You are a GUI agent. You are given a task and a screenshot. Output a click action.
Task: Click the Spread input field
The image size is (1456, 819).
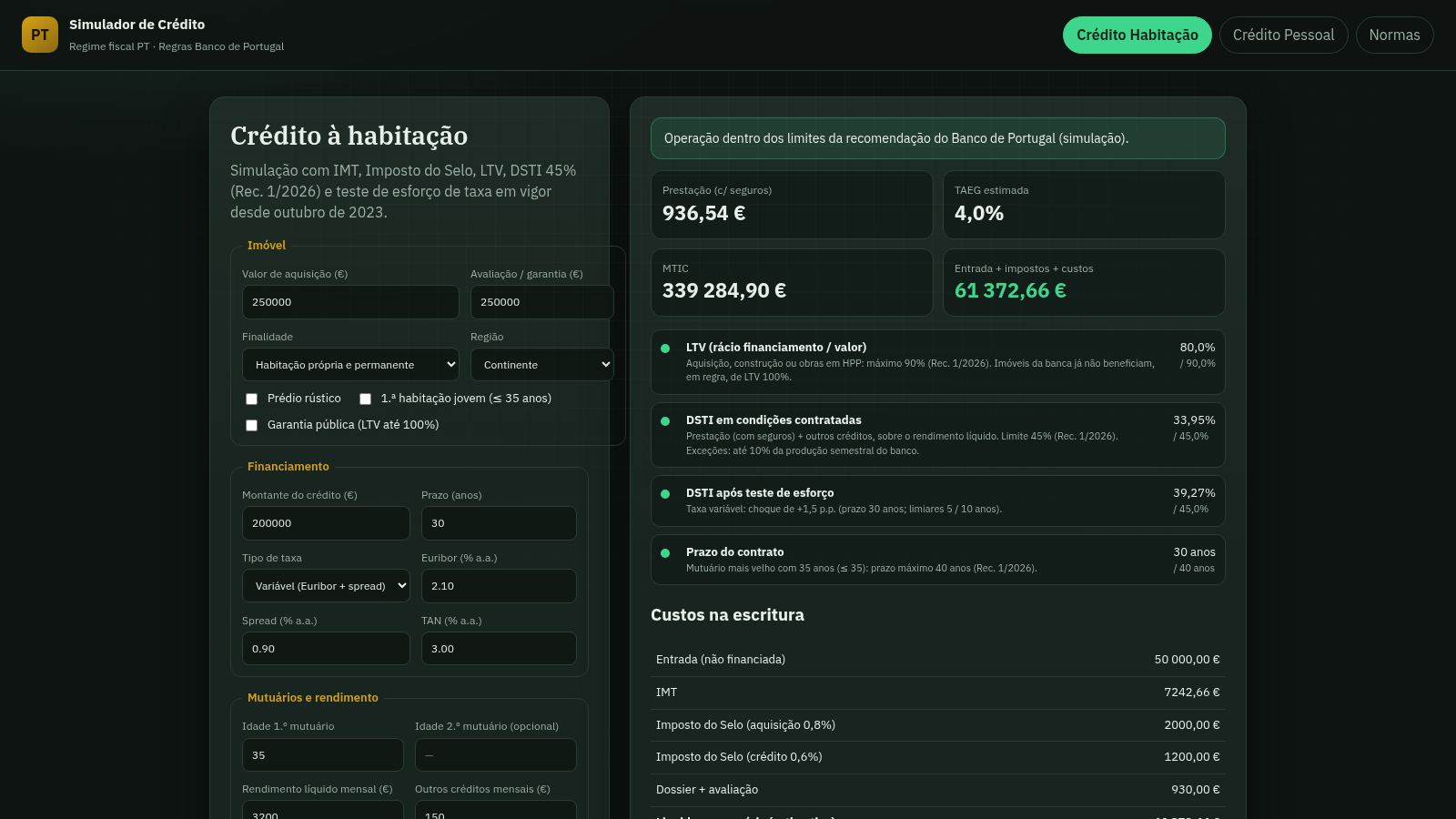(x=326, y=649)
